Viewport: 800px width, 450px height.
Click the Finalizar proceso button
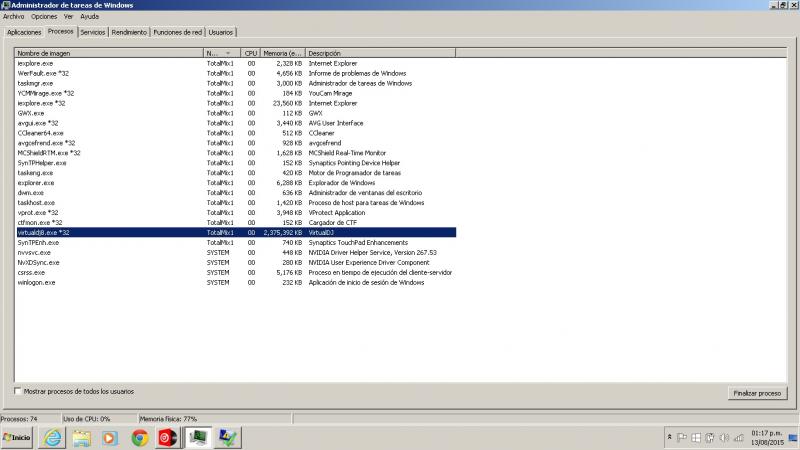click(757, 393)
